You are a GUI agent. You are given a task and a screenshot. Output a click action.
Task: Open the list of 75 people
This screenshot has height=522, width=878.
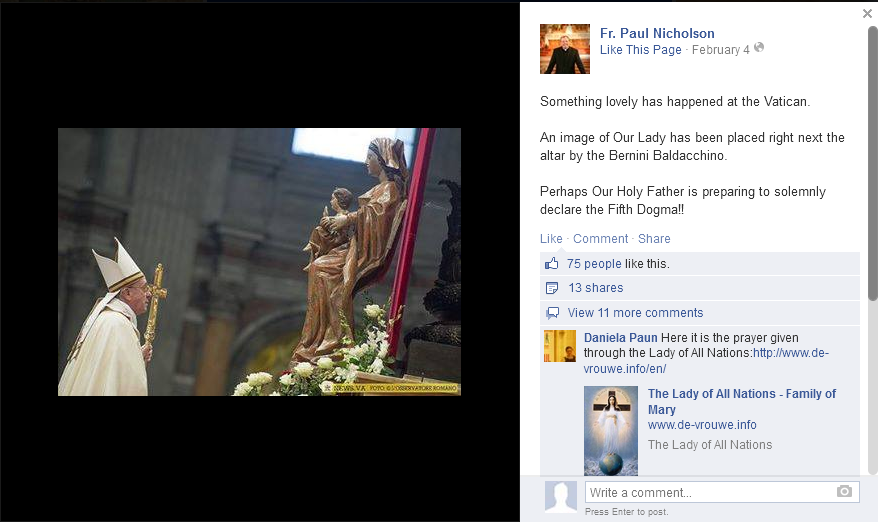coord(594,264)
